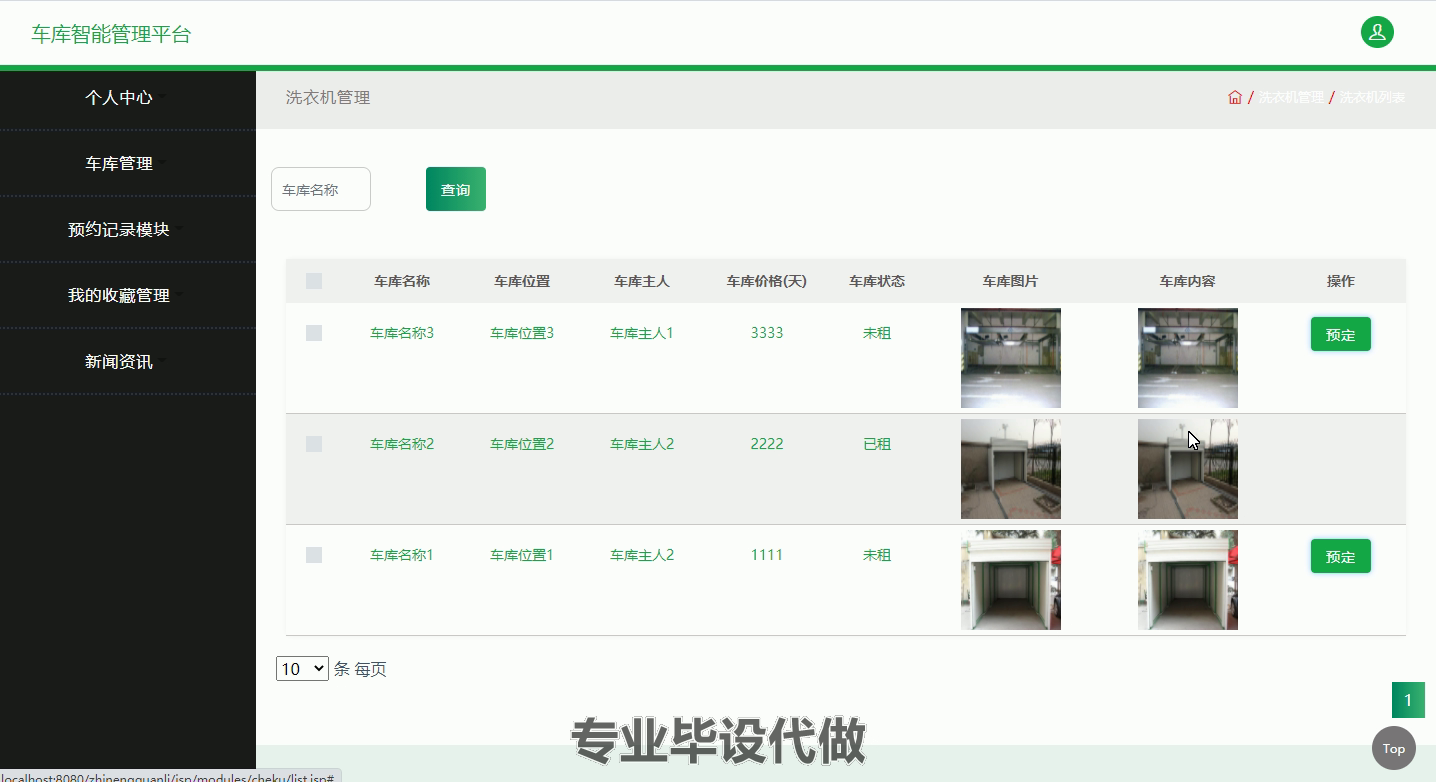Select the 车库名称2 cell
This screenshot has height=782, width=1436.
tap(402, 444)
